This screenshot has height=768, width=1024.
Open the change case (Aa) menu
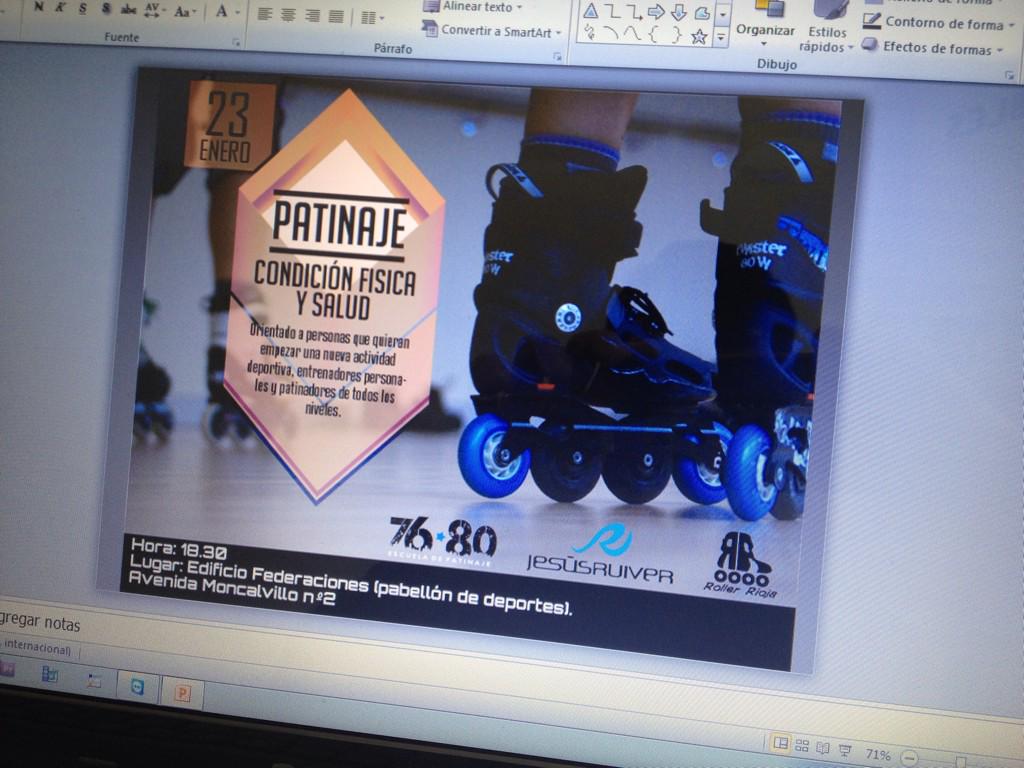(x=185, y=12)
